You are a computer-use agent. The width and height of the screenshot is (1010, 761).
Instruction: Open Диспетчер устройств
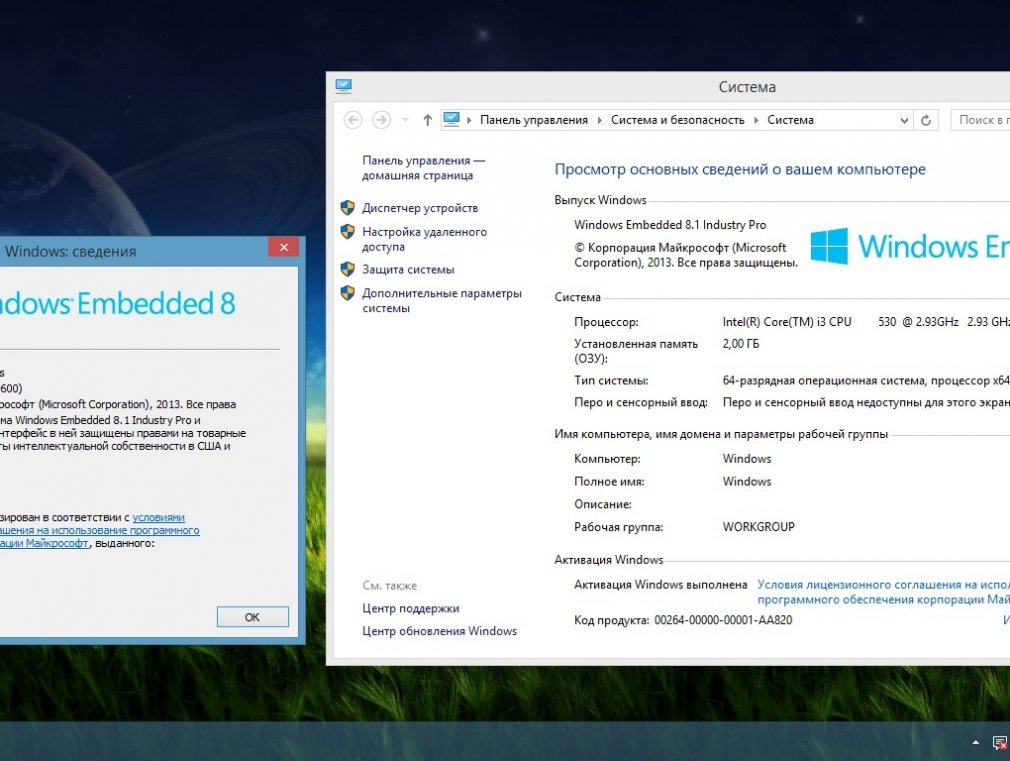pos(420,208)
